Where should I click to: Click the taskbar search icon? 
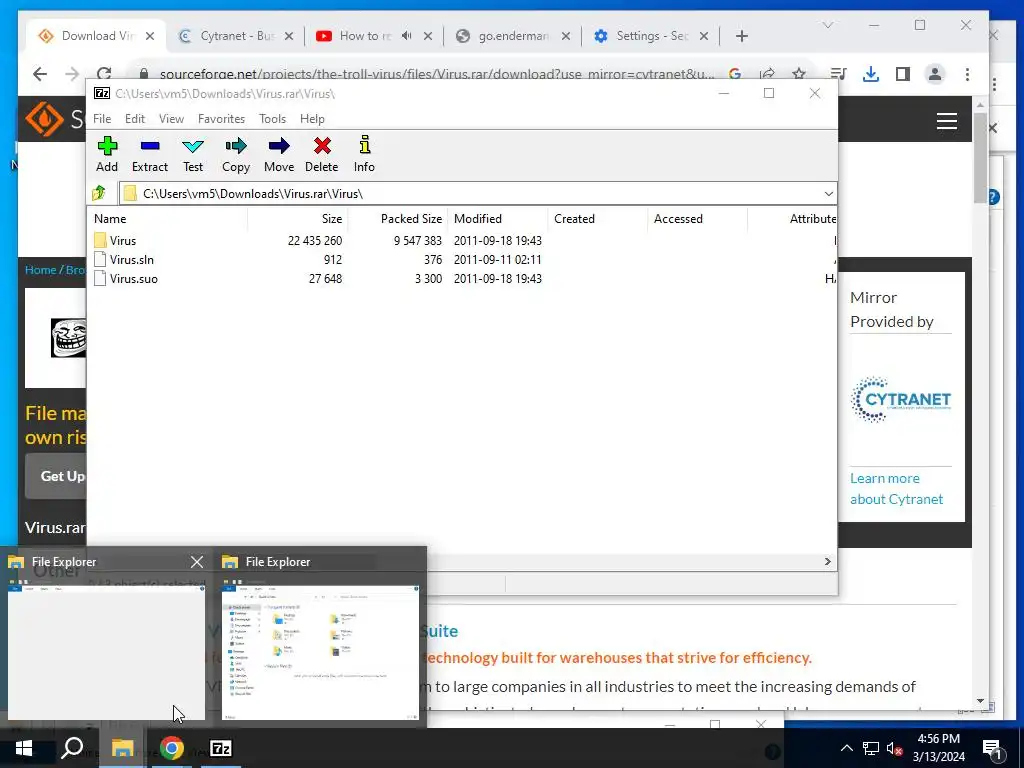point(72,748)
